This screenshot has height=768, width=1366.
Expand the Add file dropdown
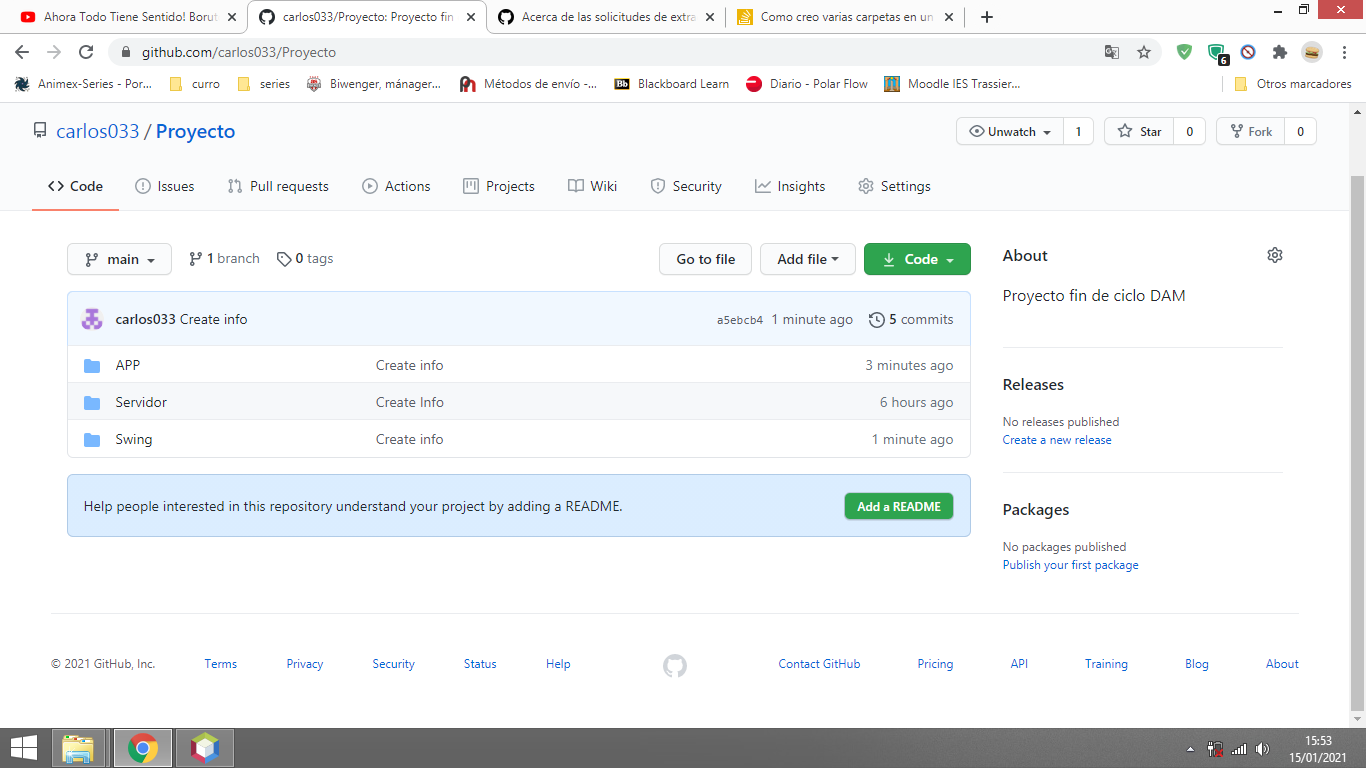point(808,259)
